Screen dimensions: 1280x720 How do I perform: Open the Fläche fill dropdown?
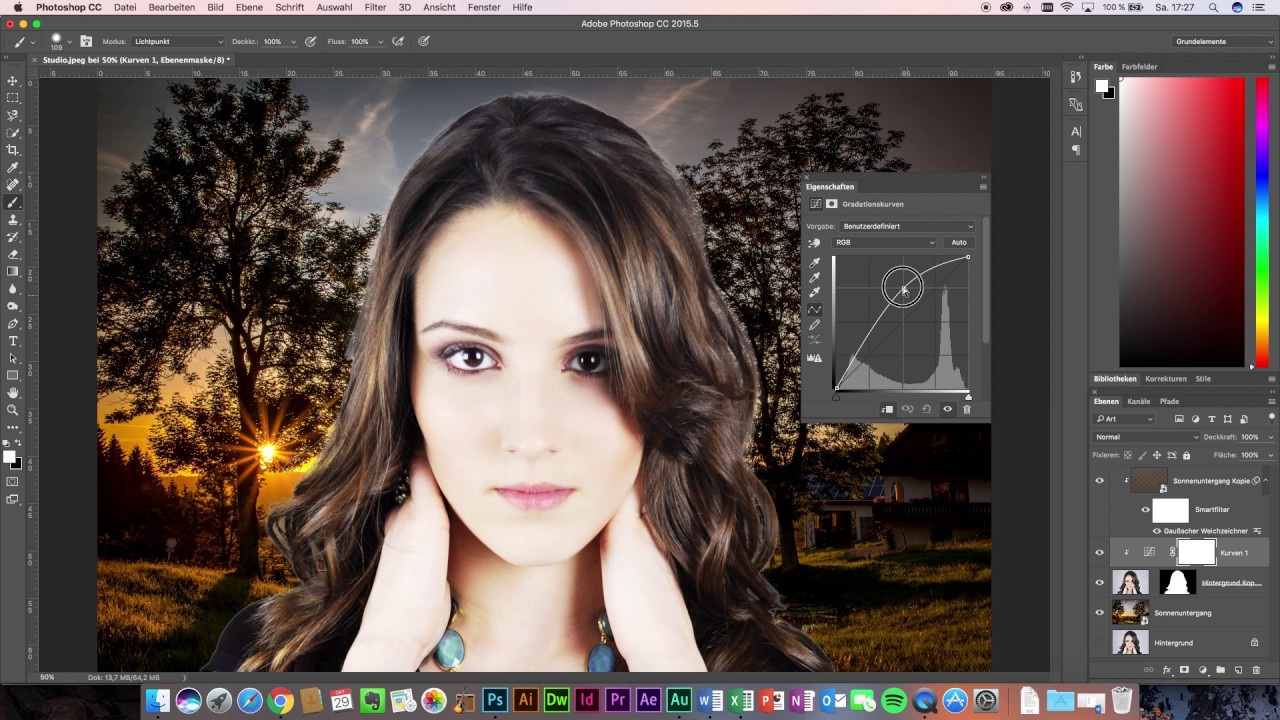coord(1270,455)
